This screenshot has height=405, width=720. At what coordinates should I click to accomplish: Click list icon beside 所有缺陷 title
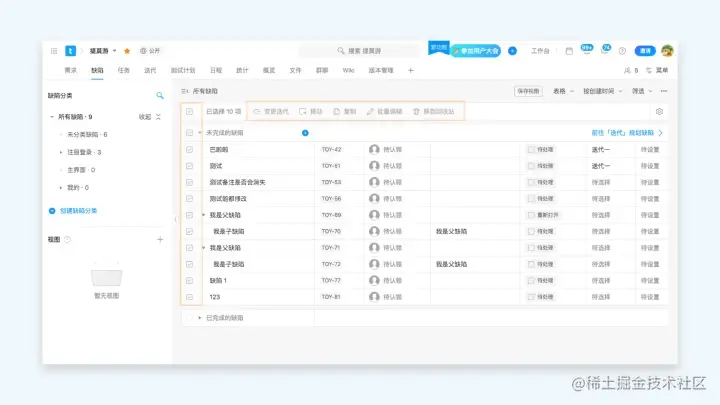(x=185, y=91)
